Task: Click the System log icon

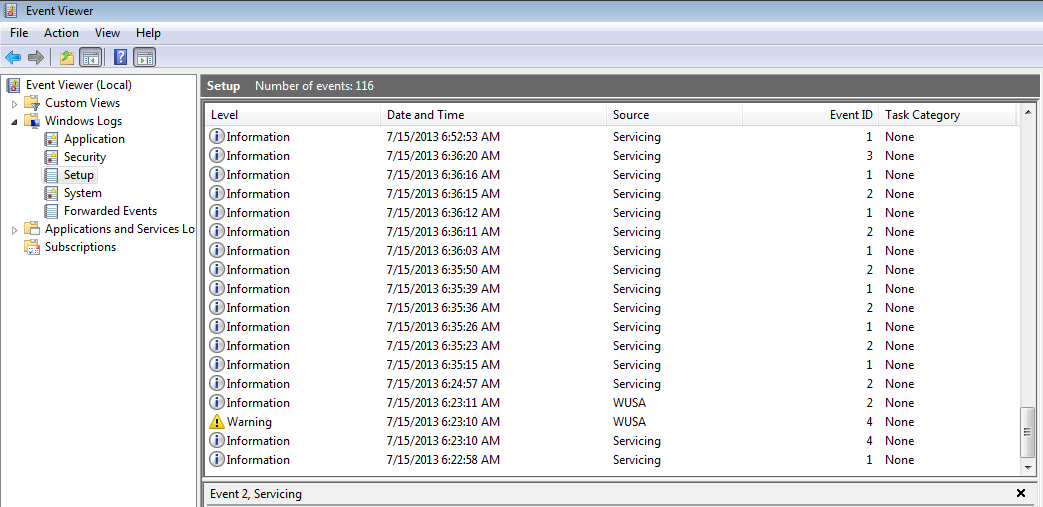Action: [x=51, y=193]
